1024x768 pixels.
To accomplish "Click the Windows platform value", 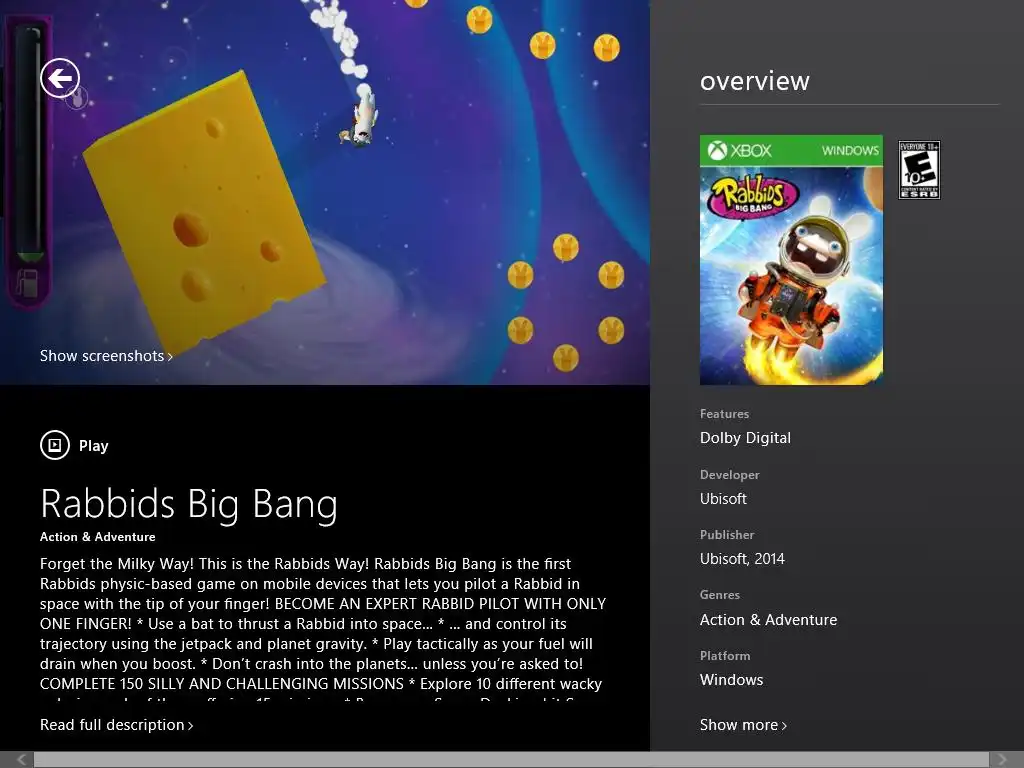I will [x=731, y=680].
